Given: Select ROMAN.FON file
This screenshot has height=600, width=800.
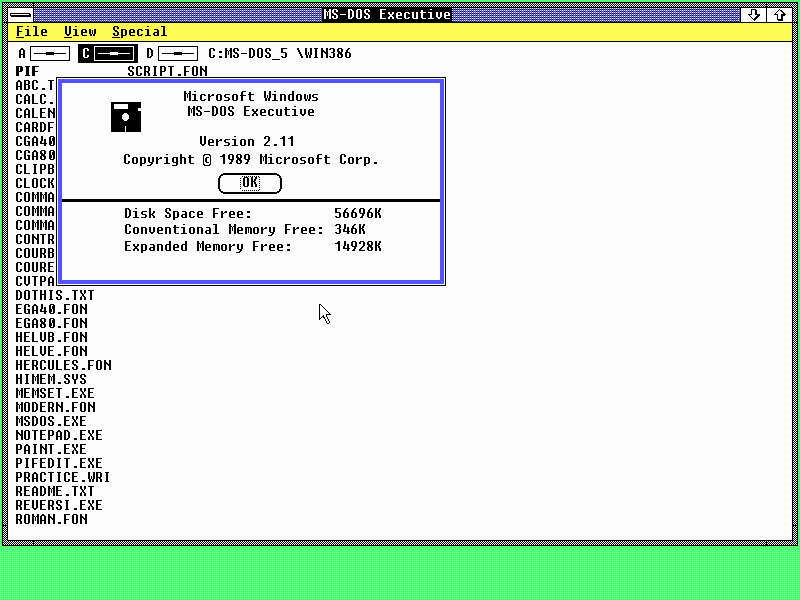Looking at the screenshot, I should click(x=52, y=519).
